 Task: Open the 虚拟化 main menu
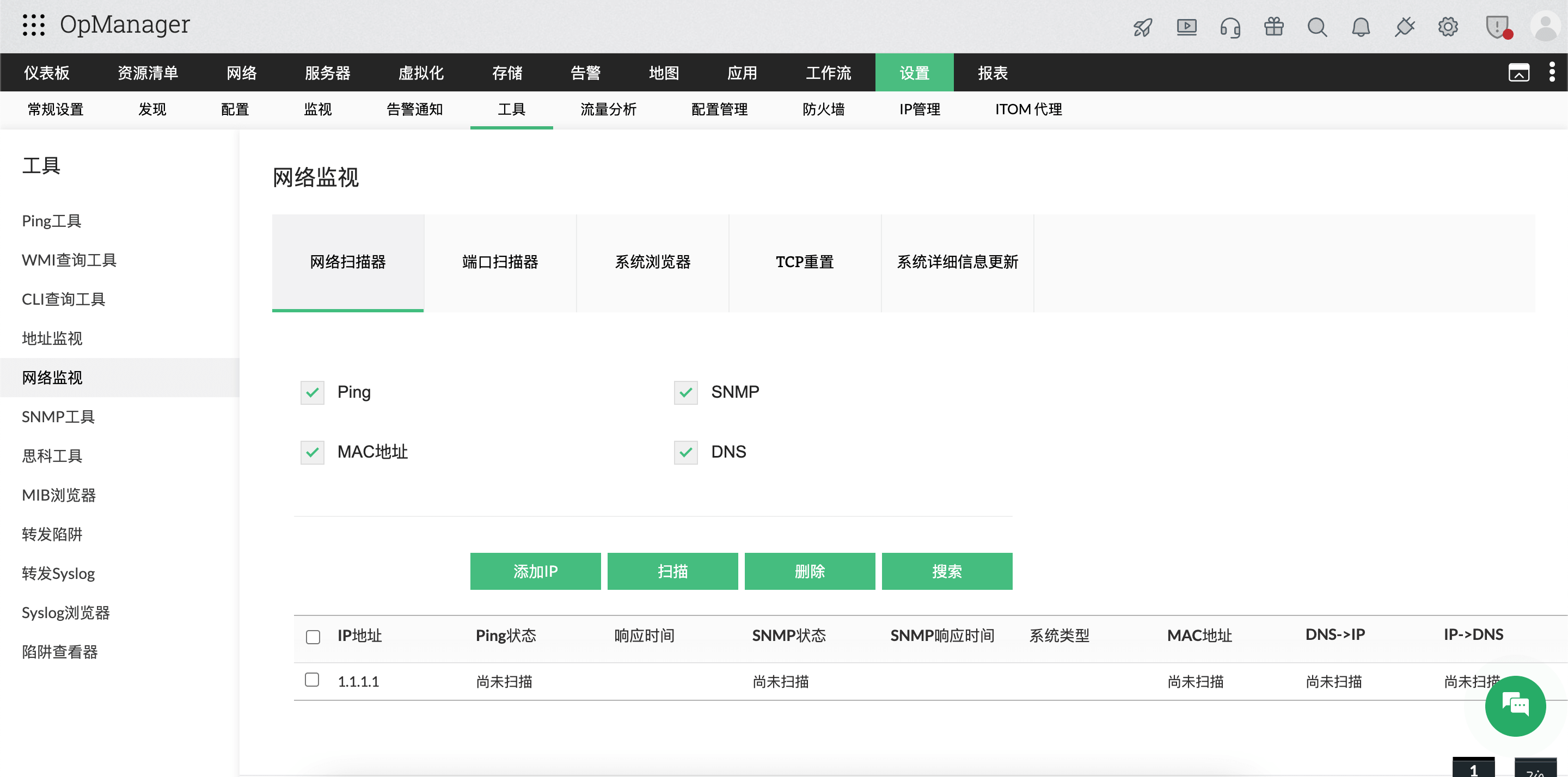(421, 72)
